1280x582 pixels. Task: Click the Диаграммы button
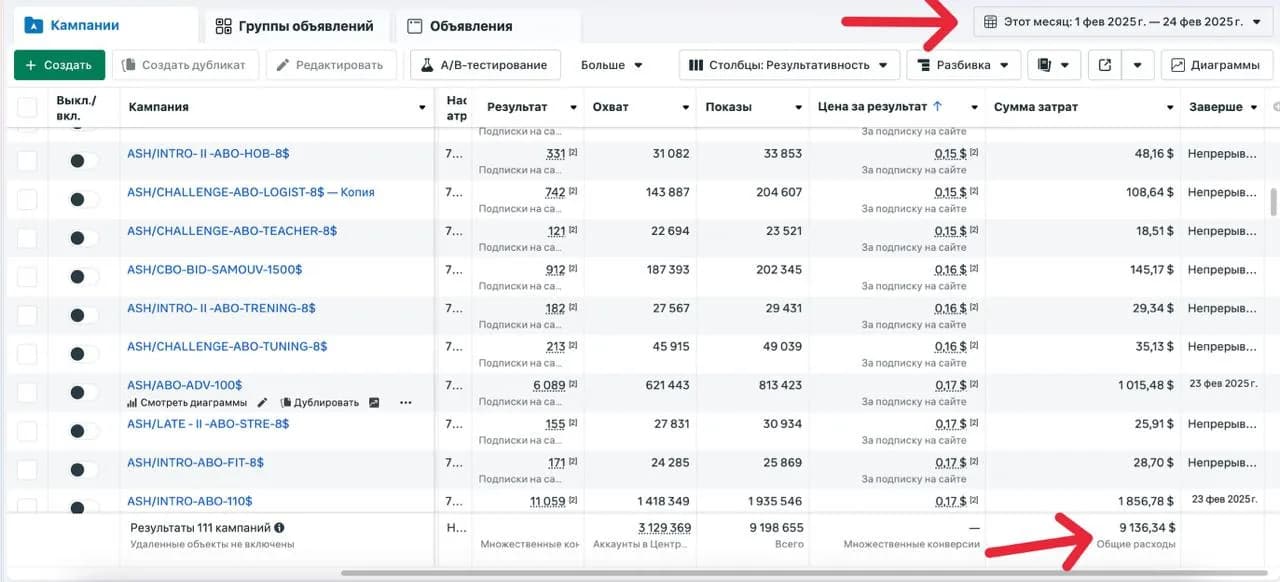pos(1216,65)
